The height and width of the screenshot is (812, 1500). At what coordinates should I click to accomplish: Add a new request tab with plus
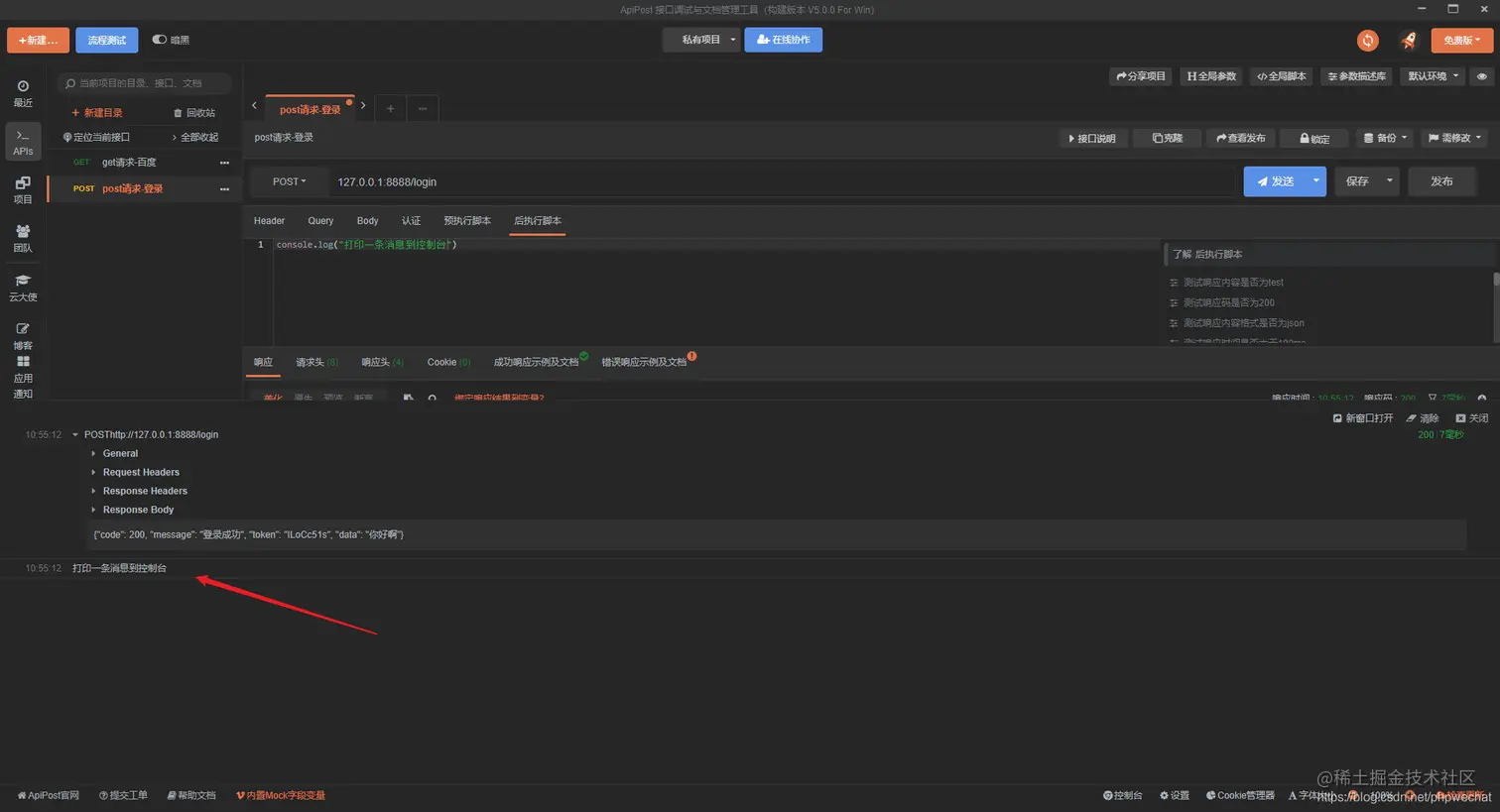(391, 109)
